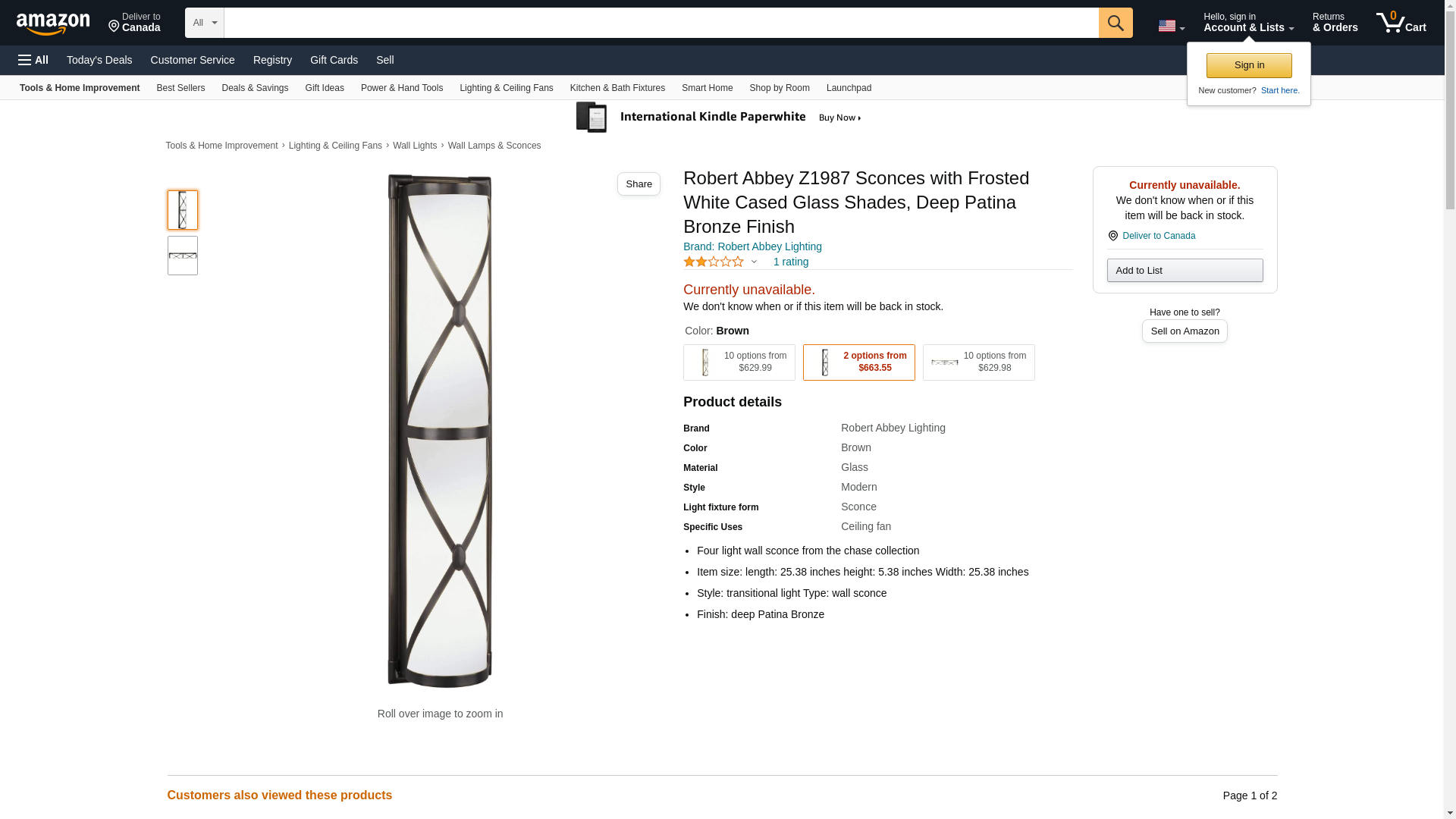Click the star rating icons
Viewport: 1456px width, 819px height.
(714, 262)
